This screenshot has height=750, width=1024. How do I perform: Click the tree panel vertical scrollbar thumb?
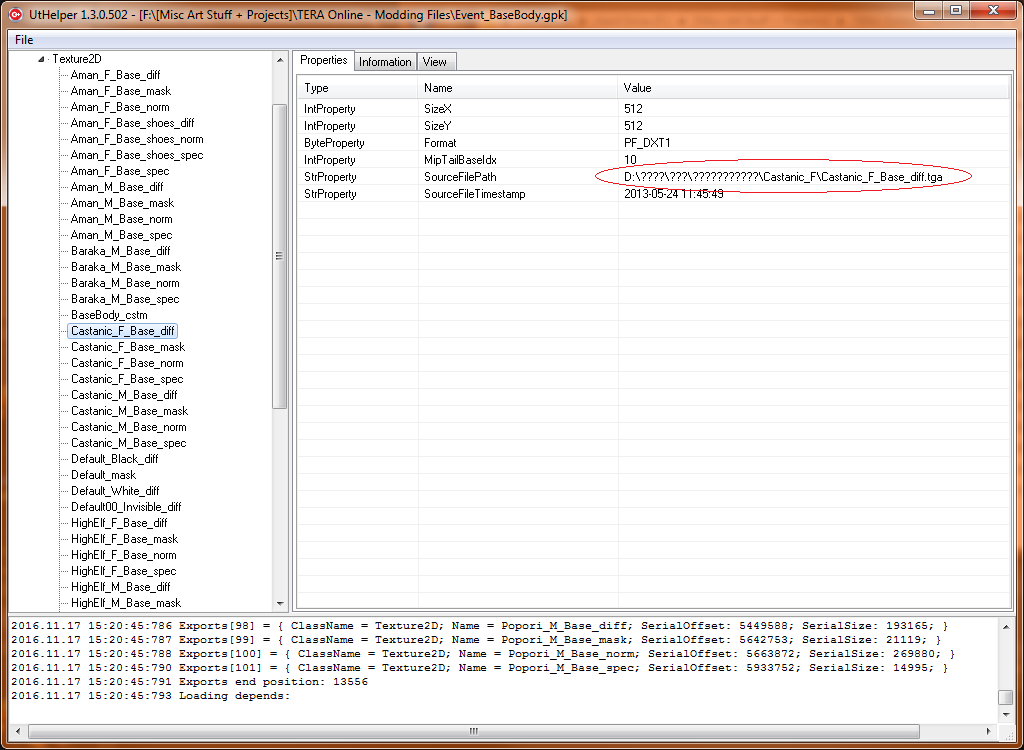point(280,255)
